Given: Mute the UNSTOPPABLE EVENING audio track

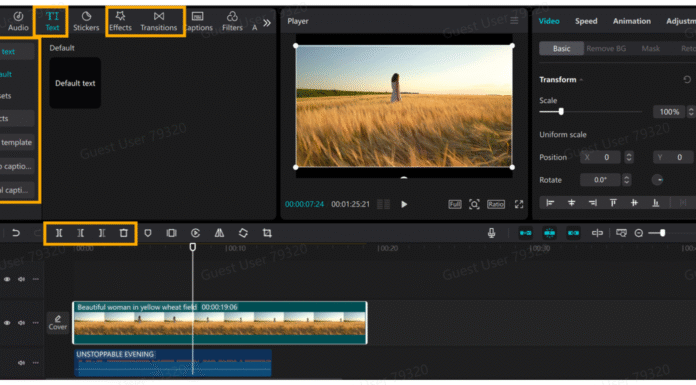Looking at the screenshot, I should coord(21,363).
